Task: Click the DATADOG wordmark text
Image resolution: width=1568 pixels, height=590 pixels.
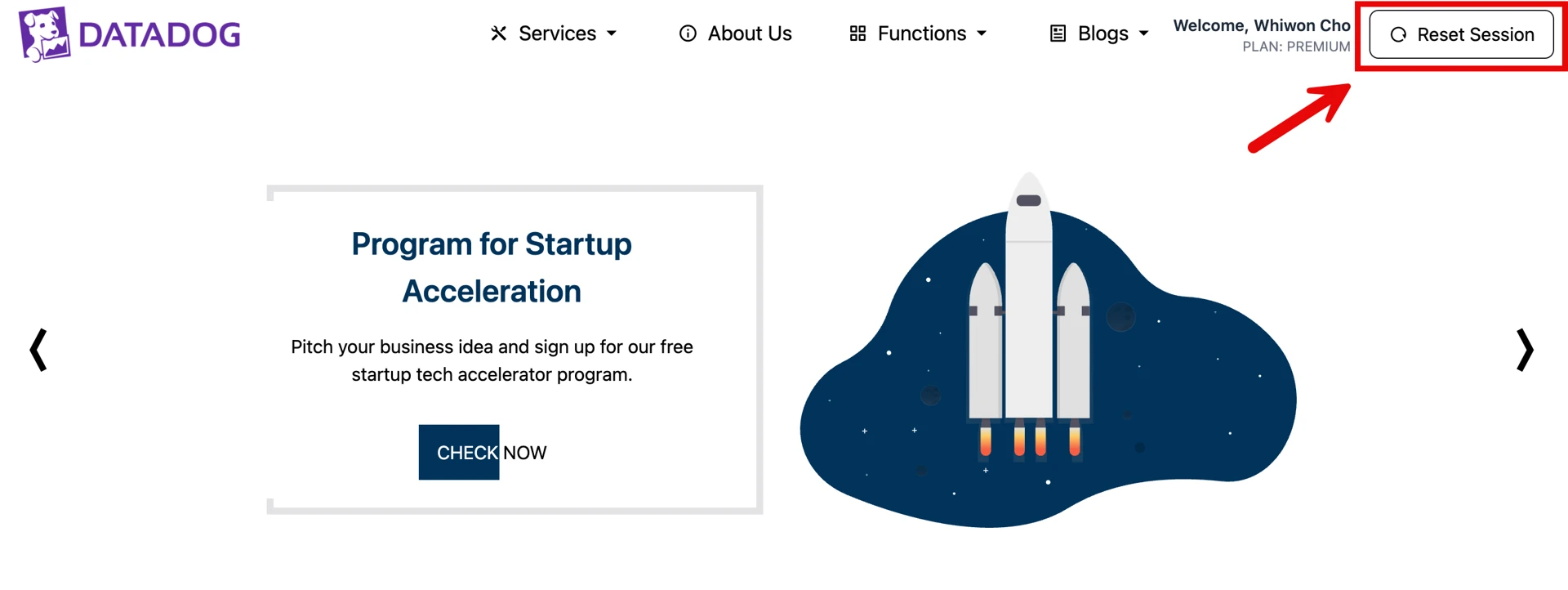Action: pyautogui.click(x=160, y=35)
